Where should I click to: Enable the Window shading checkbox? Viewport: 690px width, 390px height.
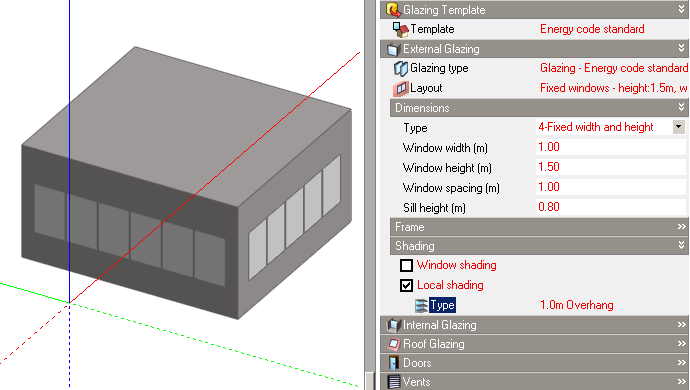coord(406,265)
